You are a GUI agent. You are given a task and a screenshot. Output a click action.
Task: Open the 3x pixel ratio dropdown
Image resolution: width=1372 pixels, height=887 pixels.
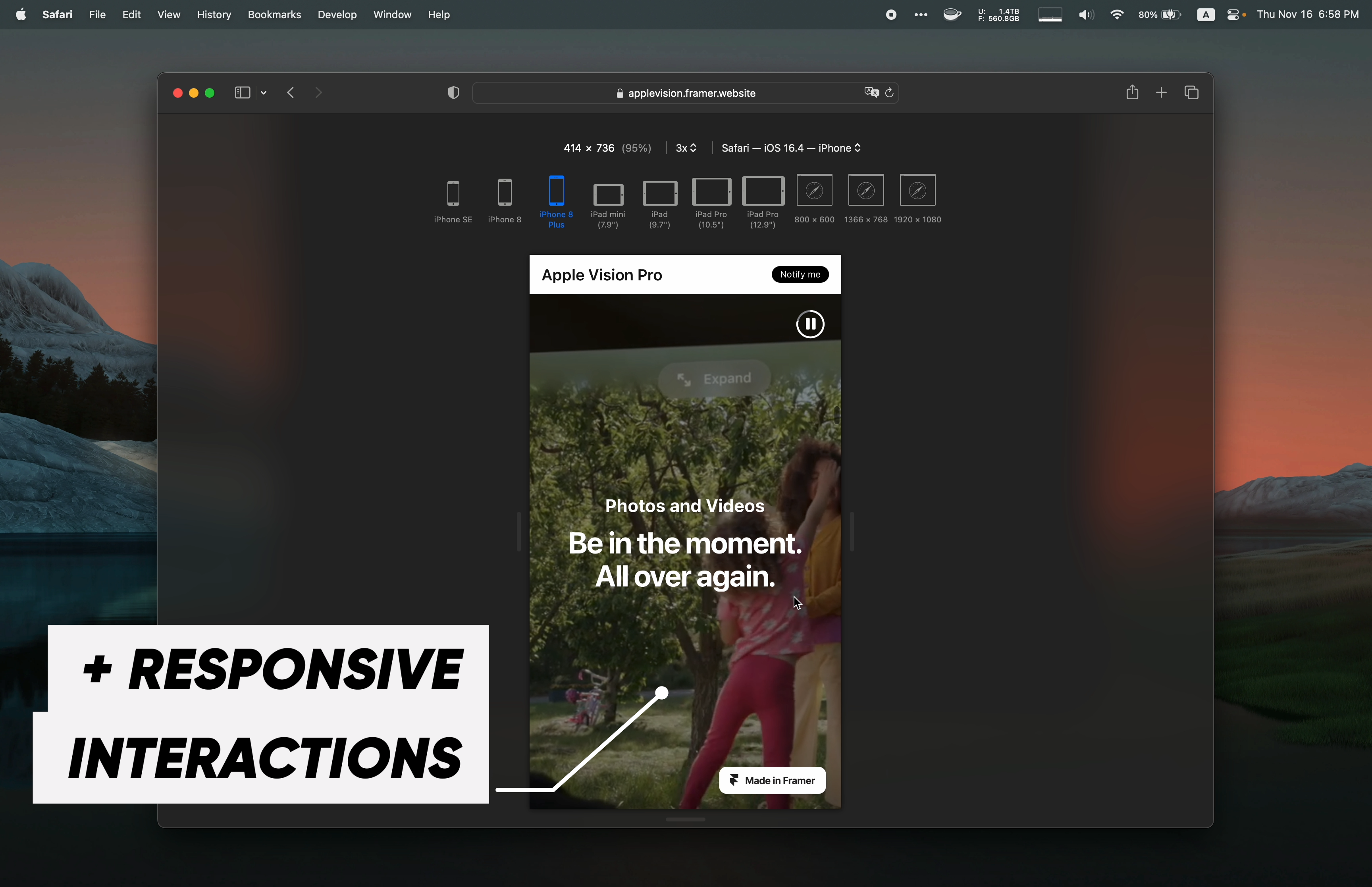coord(686,148)
